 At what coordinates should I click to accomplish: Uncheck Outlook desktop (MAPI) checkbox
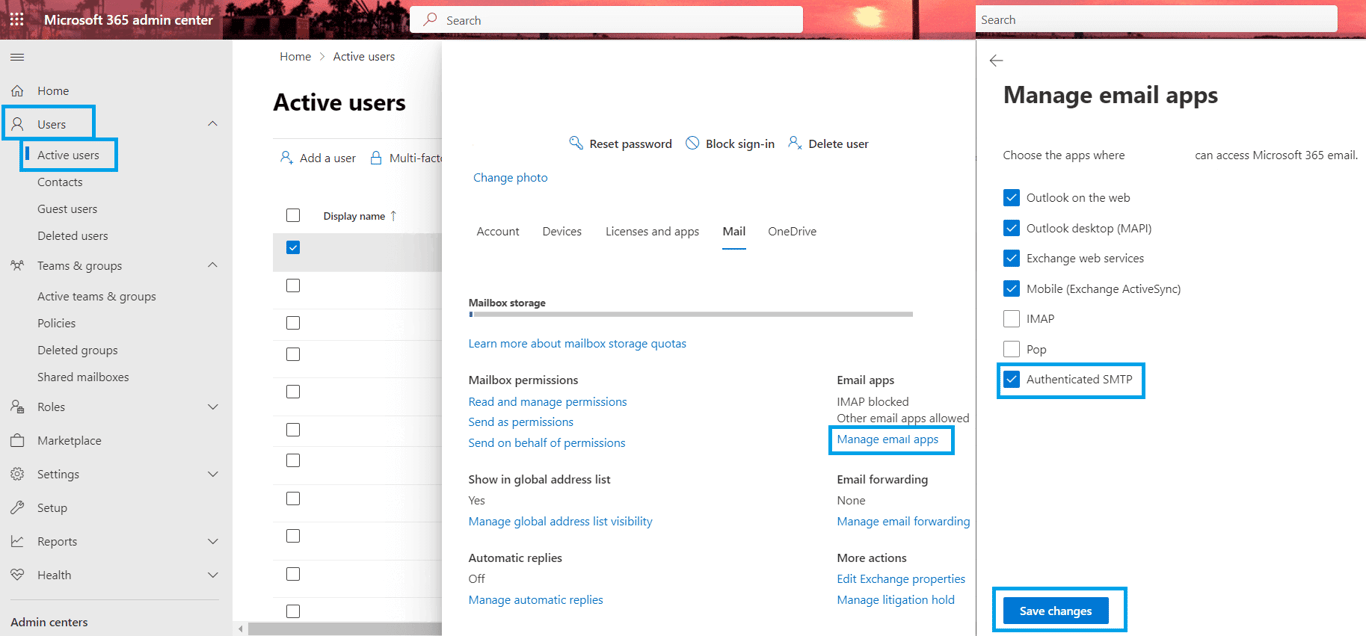[x=1011, y=228]
